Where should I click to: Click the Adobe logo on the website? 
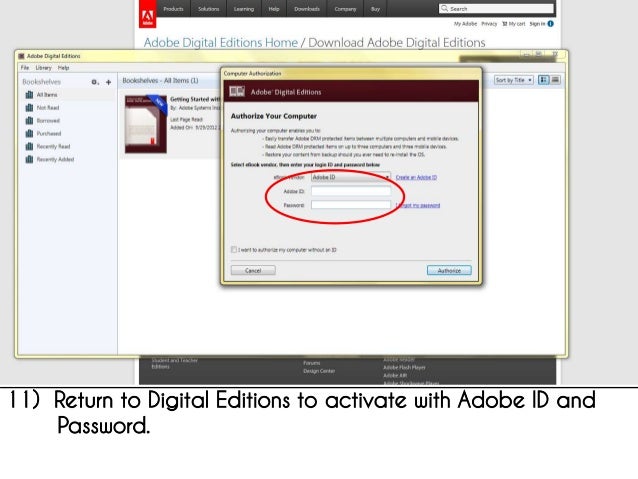(x=147, y=16)
